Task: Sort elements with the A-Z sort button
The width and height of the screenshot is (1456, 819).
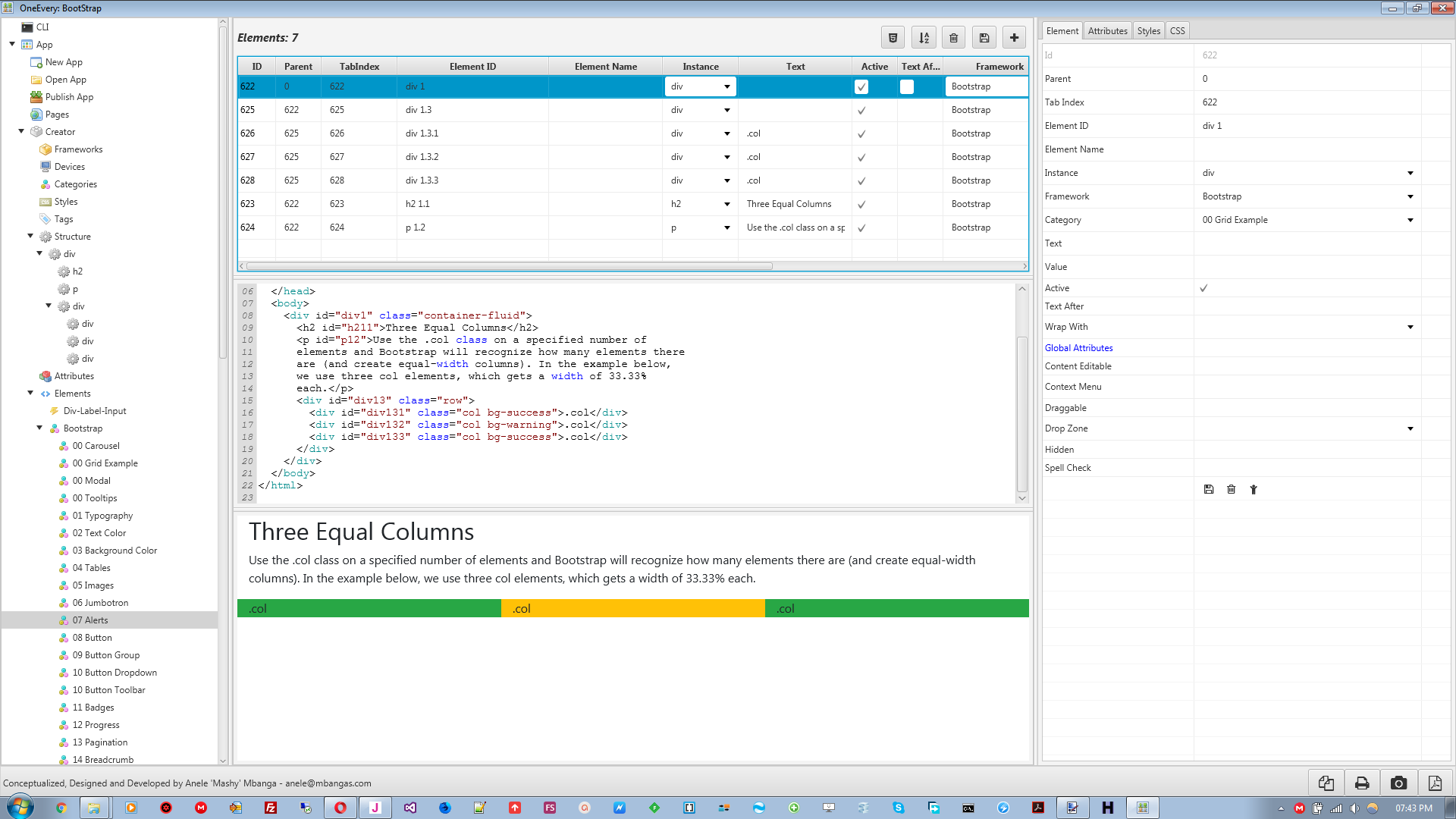Action: 924,38
